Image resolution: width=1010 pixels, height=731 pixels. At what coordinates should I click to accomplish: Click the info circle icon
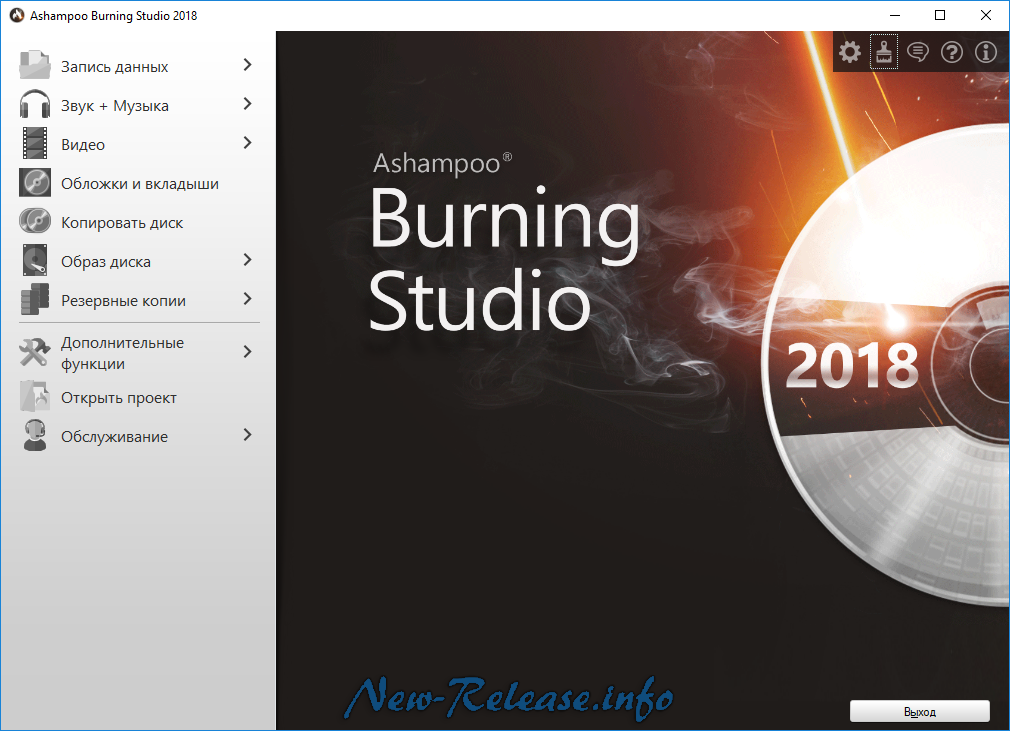[986, 52]
